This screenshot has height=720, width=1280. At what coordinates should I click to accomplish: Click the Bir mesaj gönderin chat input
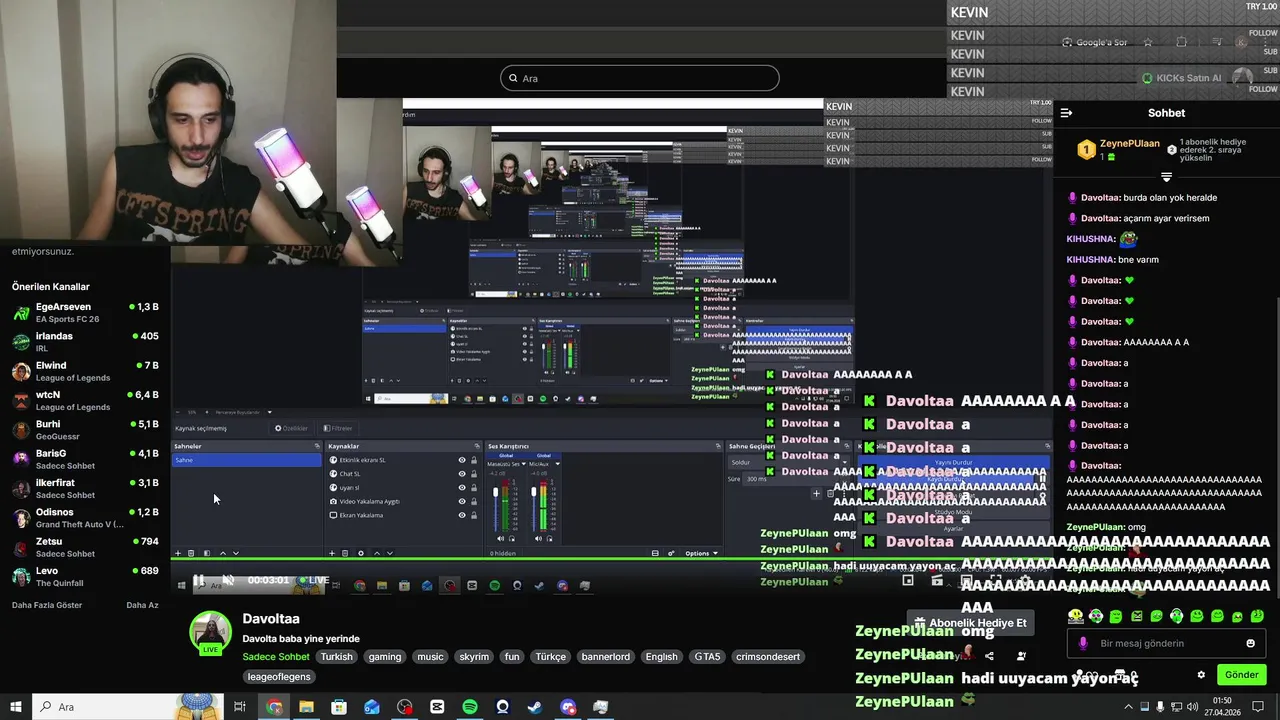pyautogui.click(x=1165, y=643)
